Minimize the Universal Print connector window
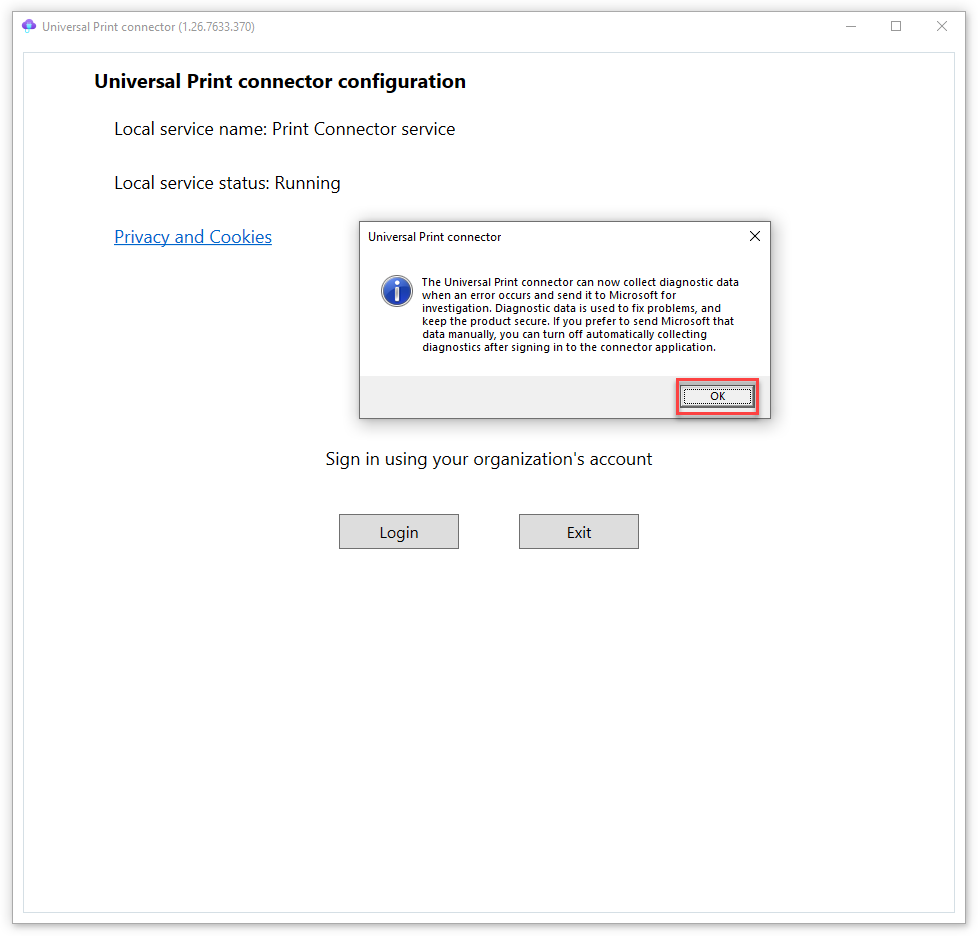 tap(851, 26)
